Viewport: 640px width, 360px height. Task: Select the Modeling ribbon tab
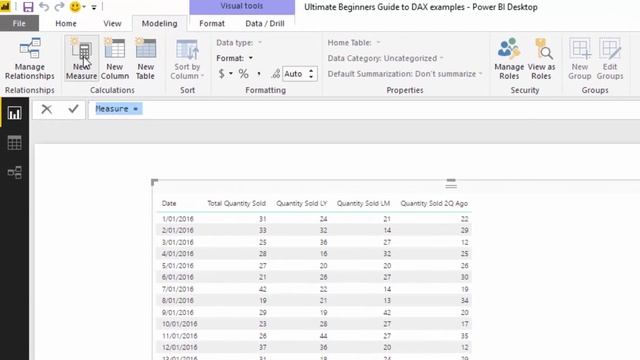click(x=160, y=23)
